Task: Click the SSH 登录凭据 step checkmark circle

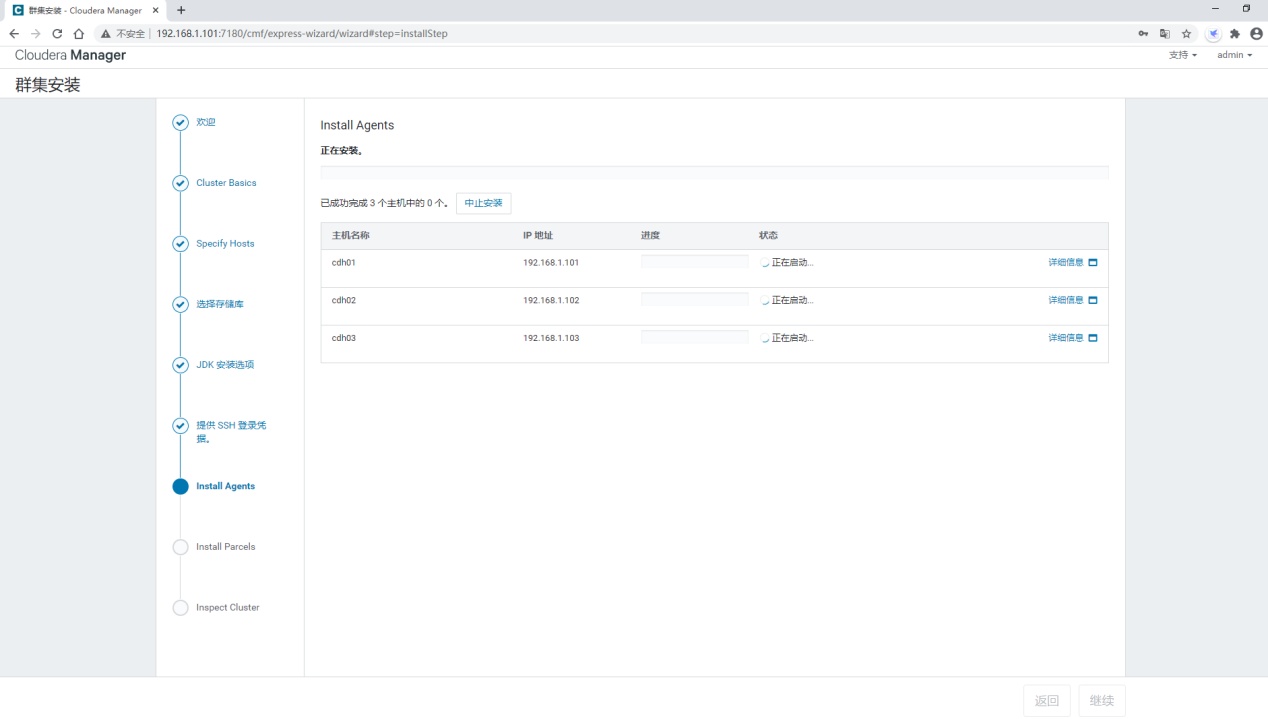Action: pos(180,426)
